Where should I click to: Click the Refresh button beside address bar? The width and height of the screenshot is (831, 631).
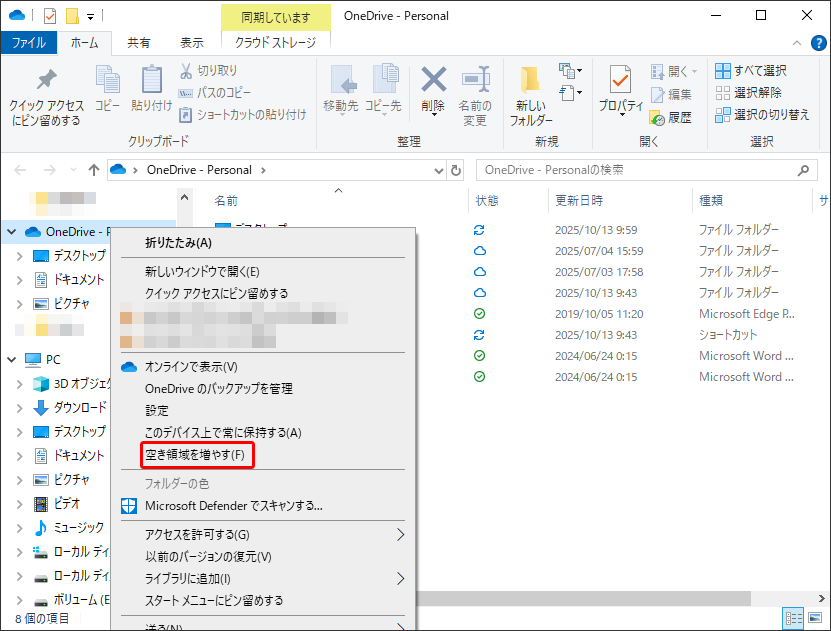456,170
